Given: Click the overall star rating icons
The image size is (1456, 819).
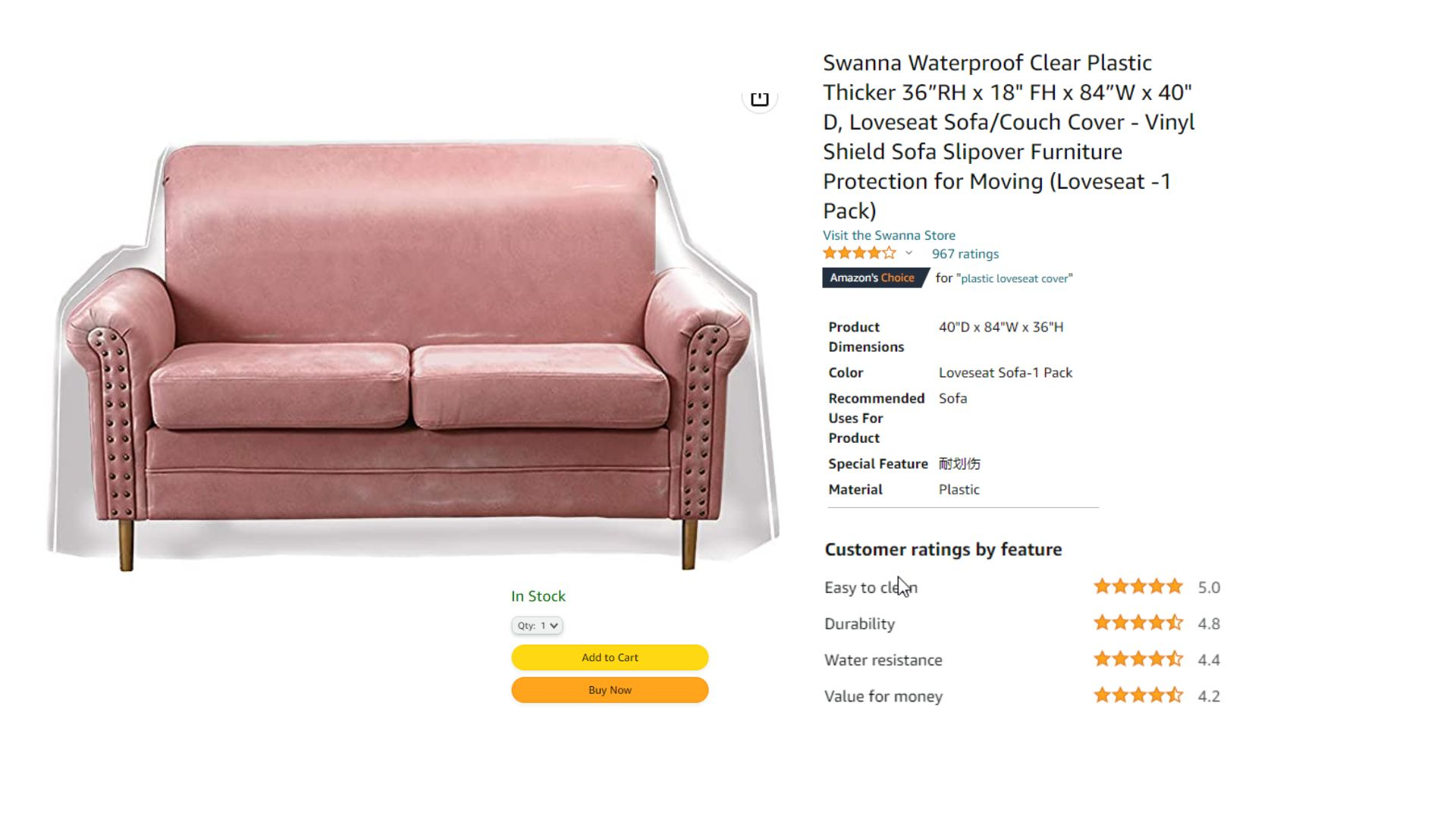Looking at the screenshot, I should 860,253.
